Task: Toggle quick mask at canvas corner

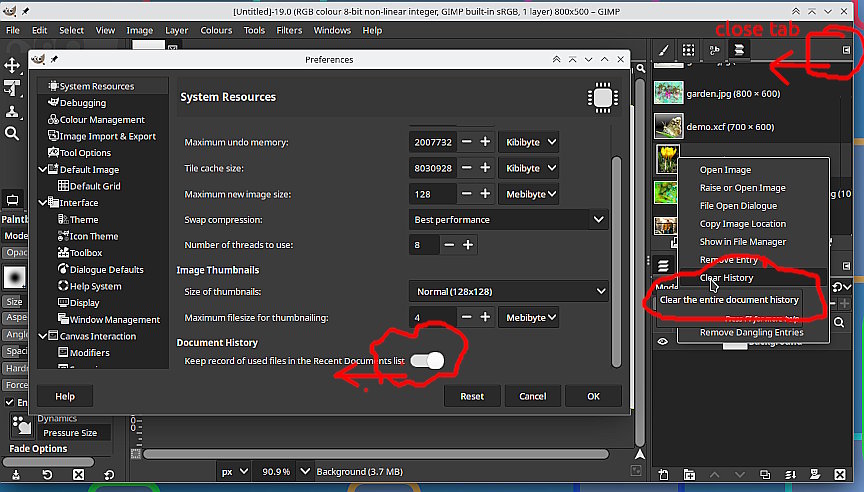Action: coord(136,454)
